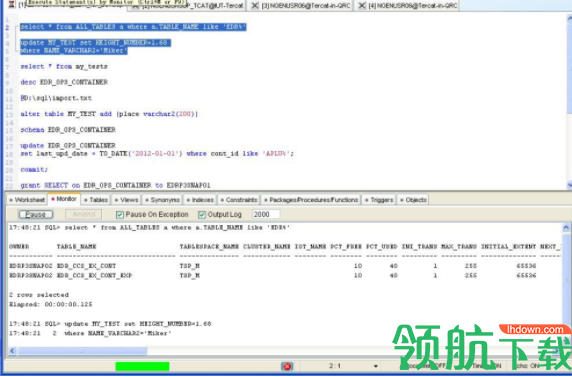This screenshot has height=377, width=572.
Task: Click the 'update MY_TEST' log line in monitor
Action: (x=110, y=324)
